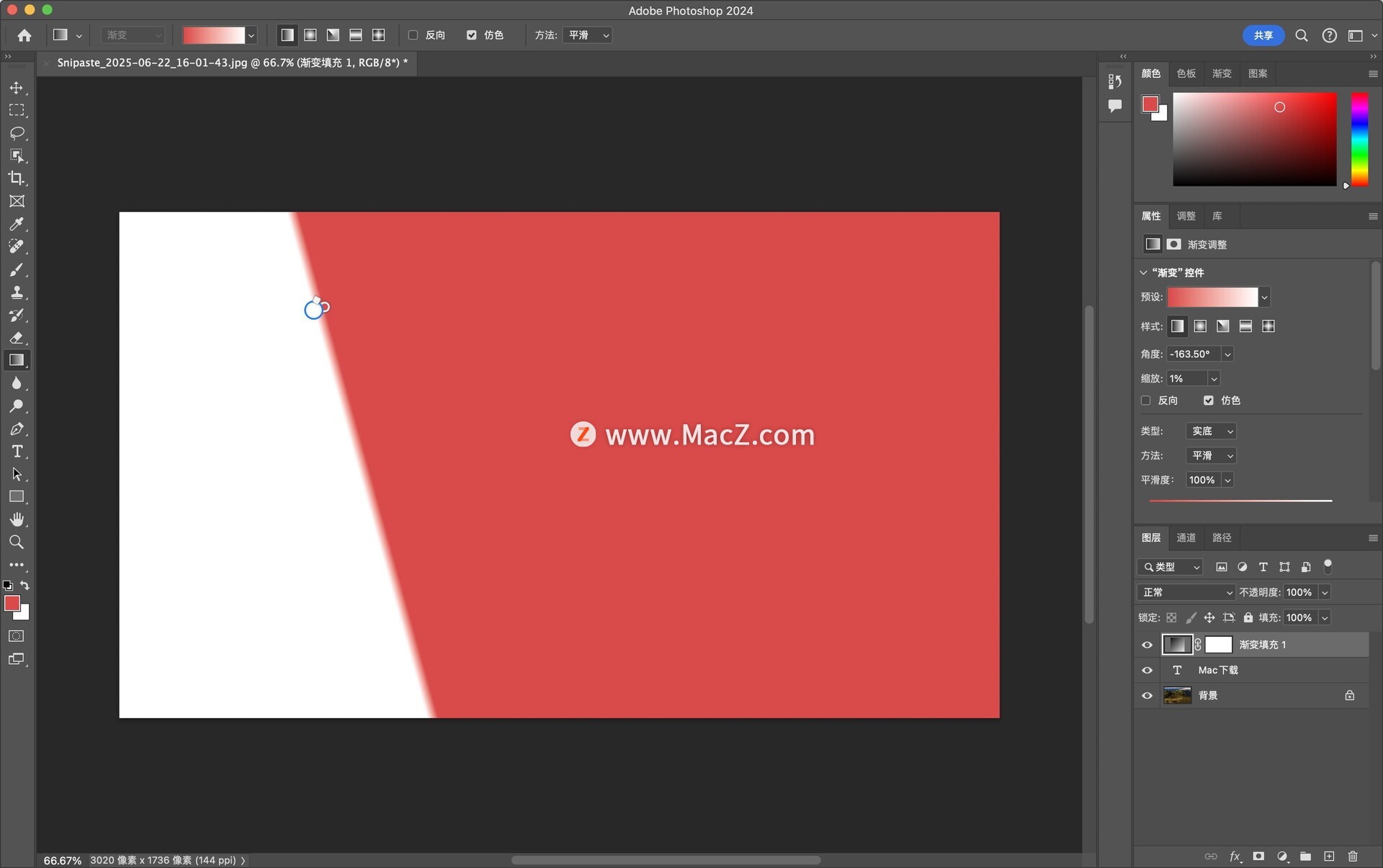The height and width of the screenshot is (868, 1383).
Task: Select the Eyedropper tool
Action: [17, 224]
